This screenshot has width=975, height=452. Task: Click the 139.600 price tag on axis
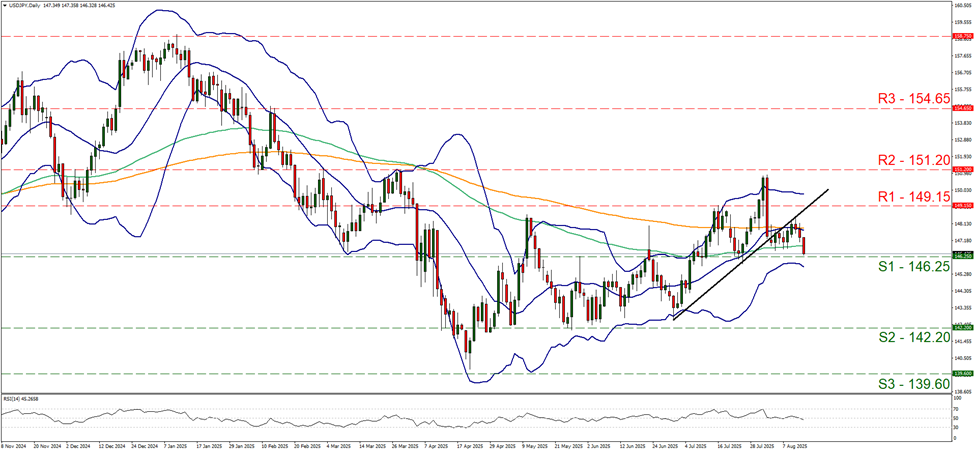(961, 374)
